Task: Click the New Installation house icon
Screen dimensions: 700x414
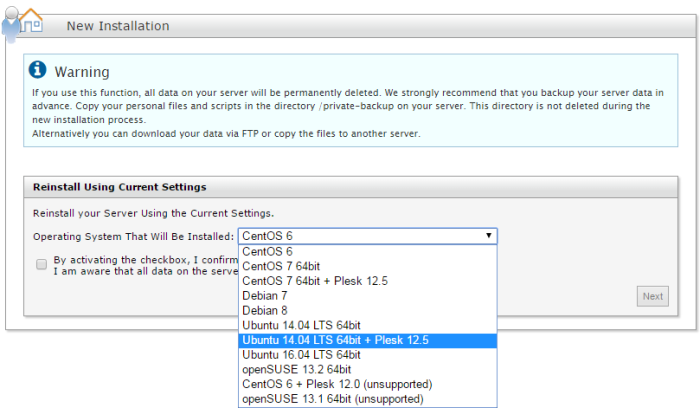Action: (x=24, y=22)
